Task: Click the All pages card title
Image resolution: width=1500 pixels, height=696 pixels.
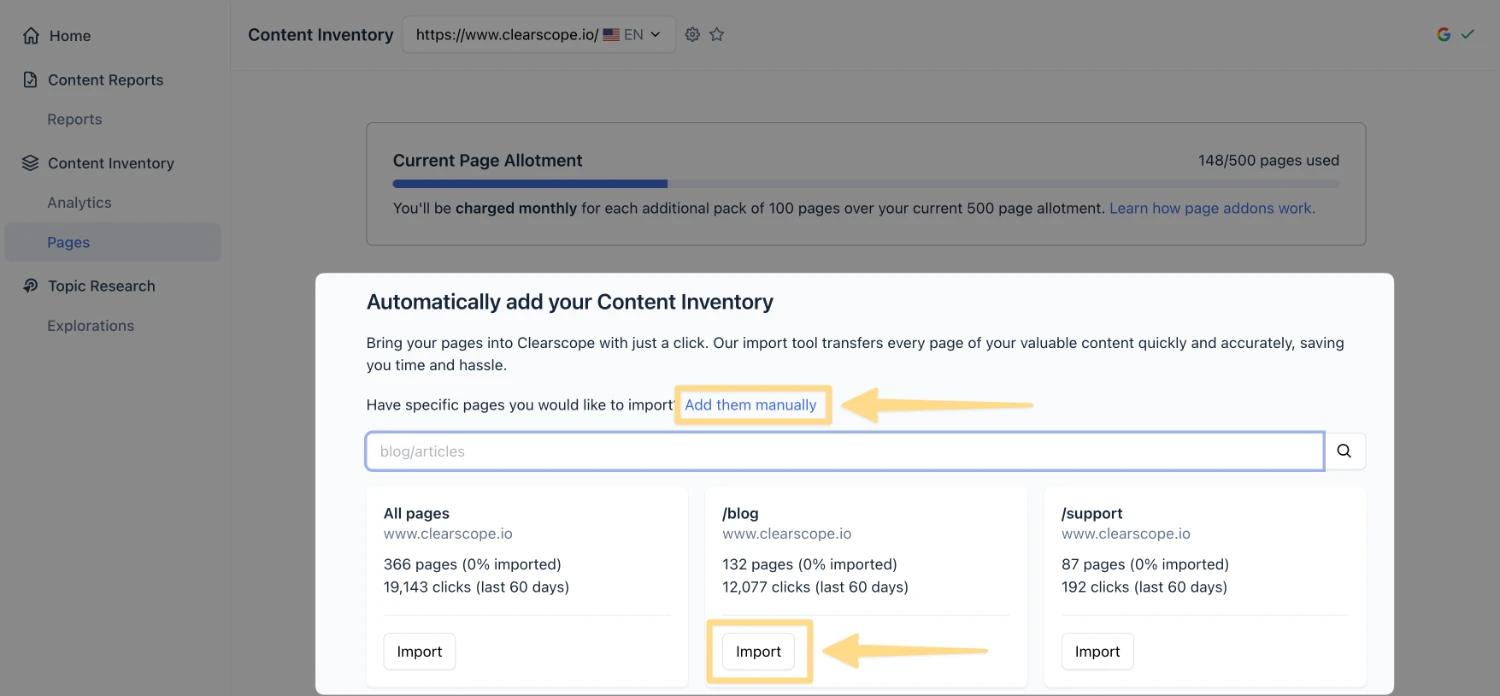Action: [416, 514]
